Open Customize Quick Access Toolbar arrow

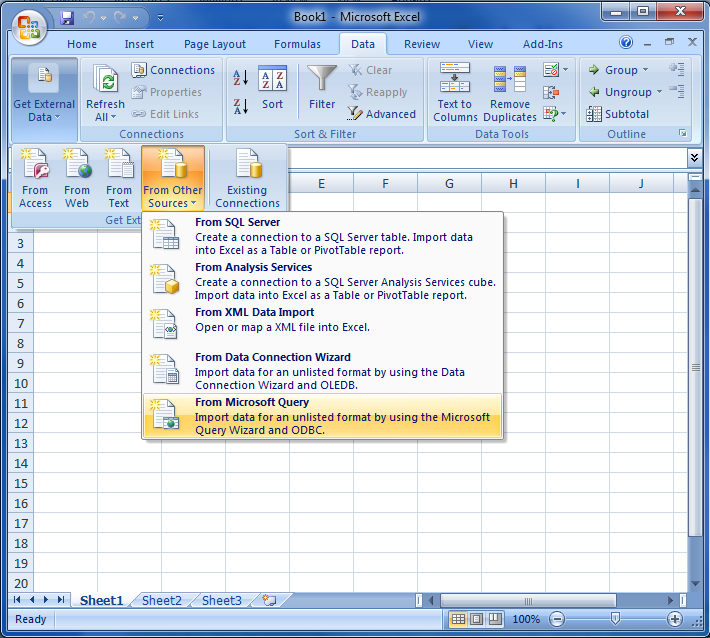pyautogui.click(x=160, y=18)
